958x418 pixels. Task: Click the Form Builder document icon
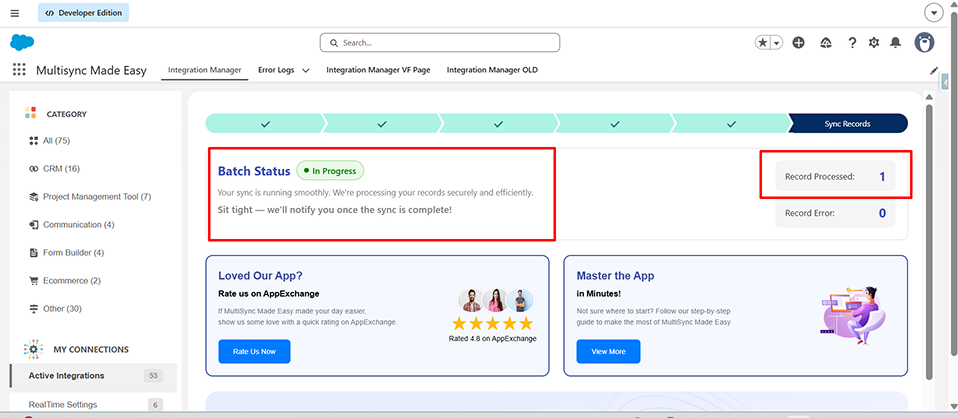[34, 252]
